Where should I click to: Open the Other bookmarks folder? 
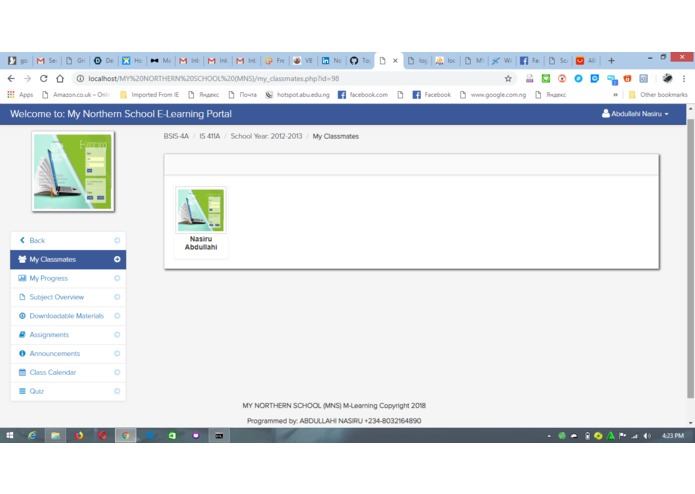658,95
